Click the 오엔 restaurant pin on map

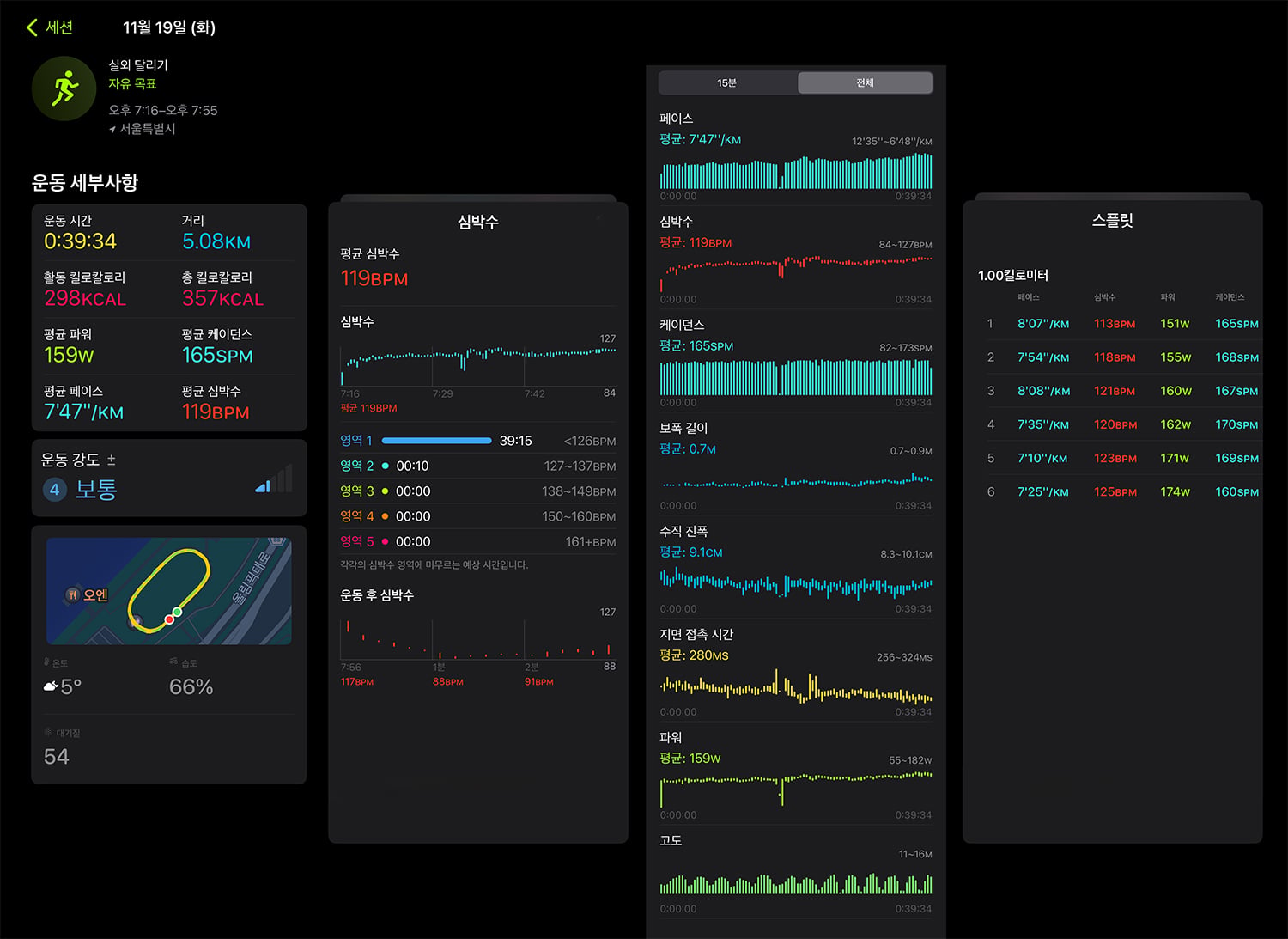[x=73, y=594]
